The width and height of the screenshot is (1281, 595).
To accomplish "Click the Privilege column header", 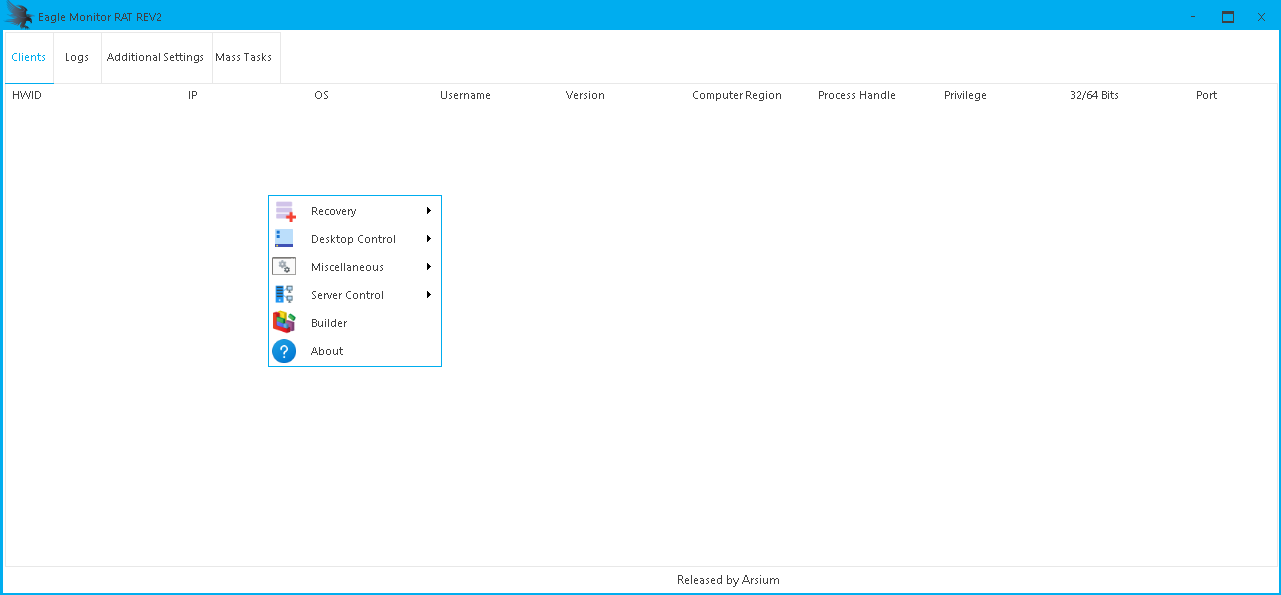I will (965, 96).
